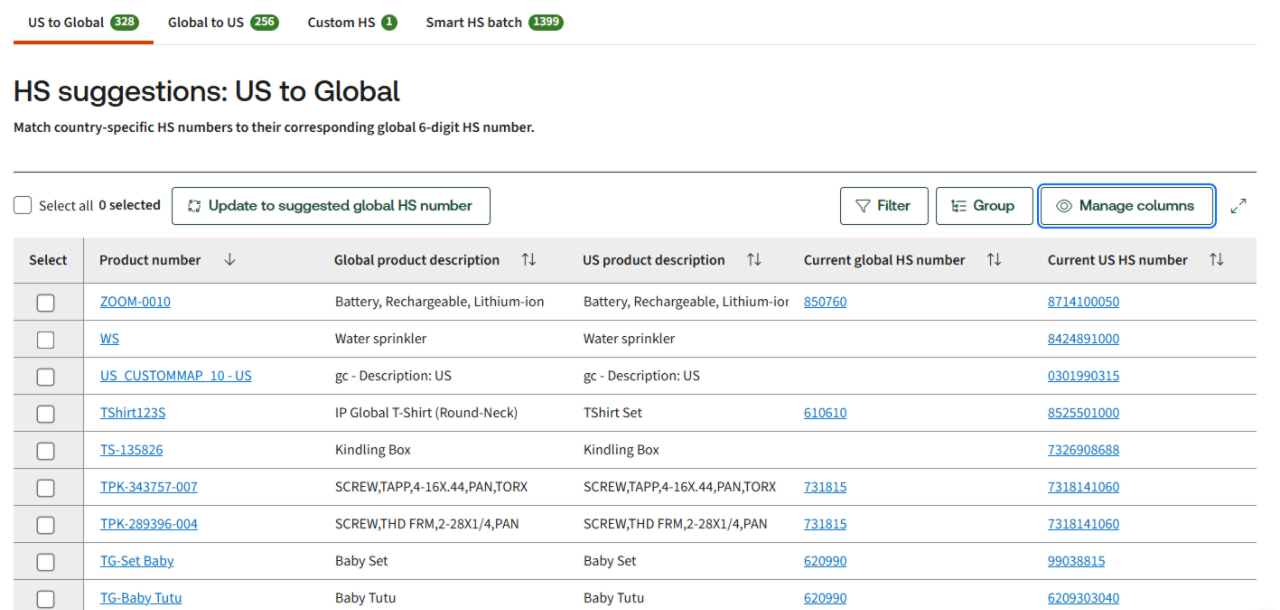Sort by Product number arrow icon
This screenshot has height=610, width=1280.
click(x=230, y=260)
